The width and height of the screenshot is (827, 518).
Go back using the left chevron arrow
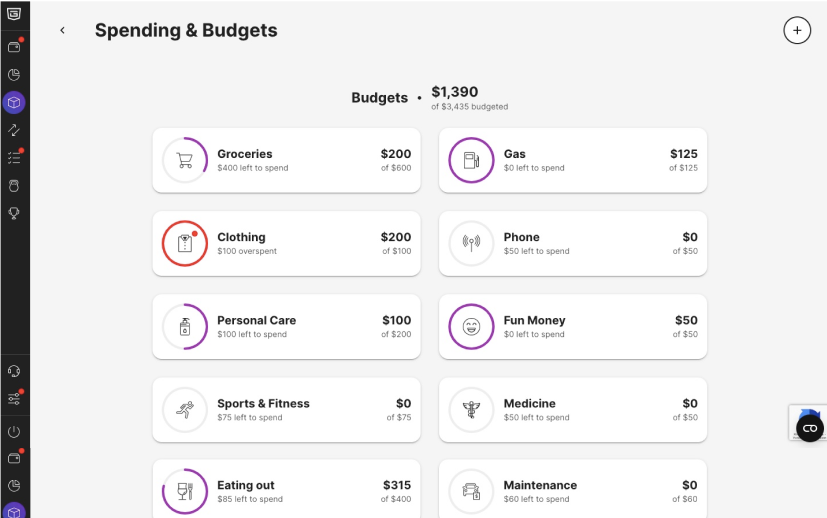pos(62,31)
